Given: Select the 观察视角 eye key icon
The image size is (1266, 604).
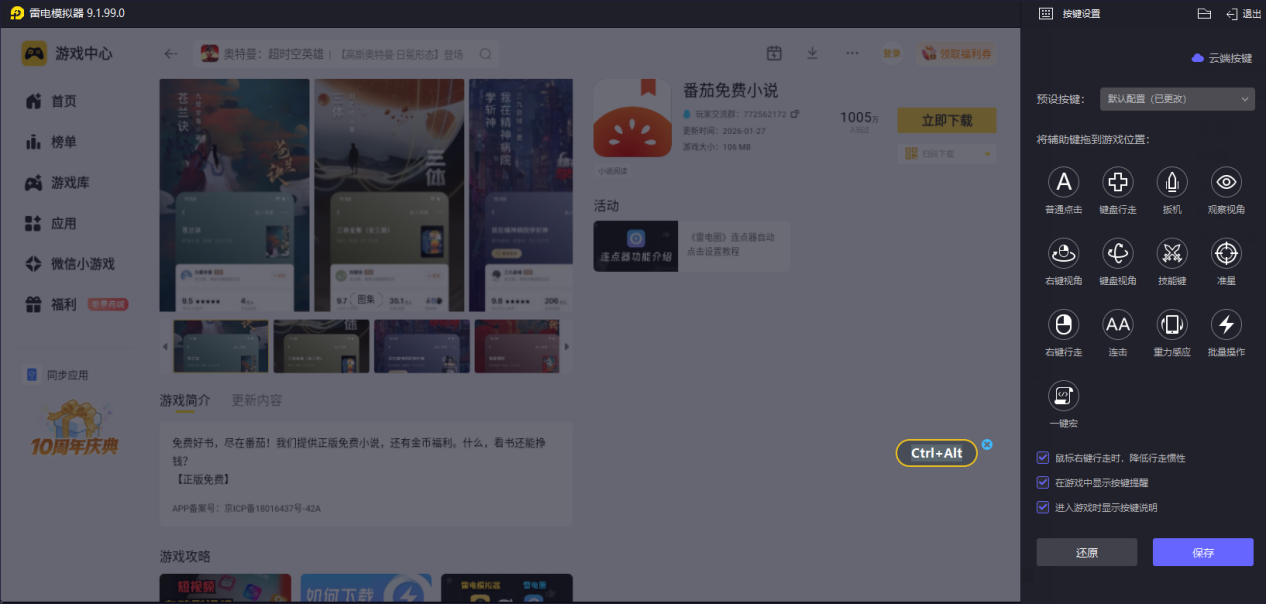Looking at the screenshot, I should pyautogui.click(x=1226, y=182).
